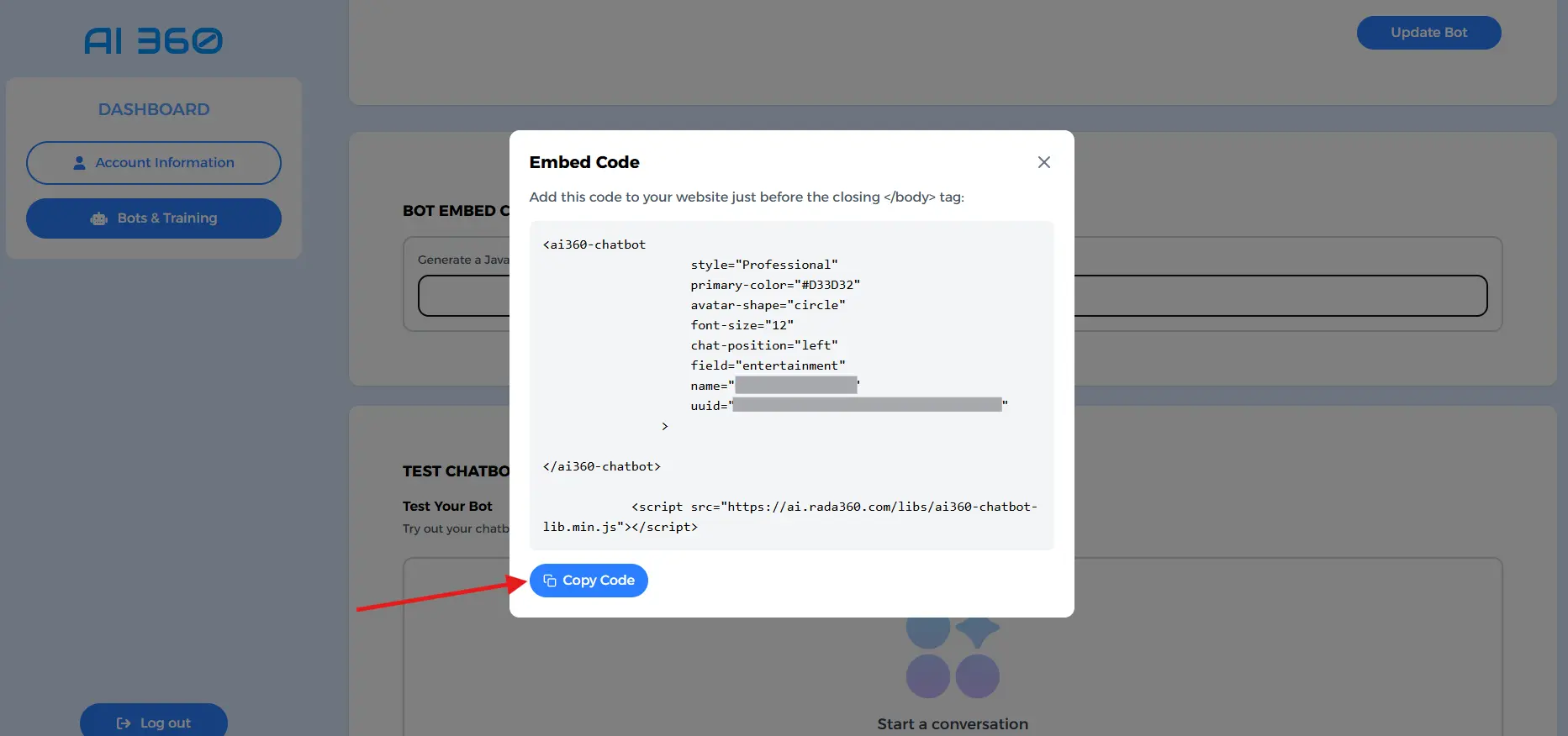This screenshot has width=1568, height=736.
Task: Click the opening <ai360-chatbot tag
Action: point(594,244)
